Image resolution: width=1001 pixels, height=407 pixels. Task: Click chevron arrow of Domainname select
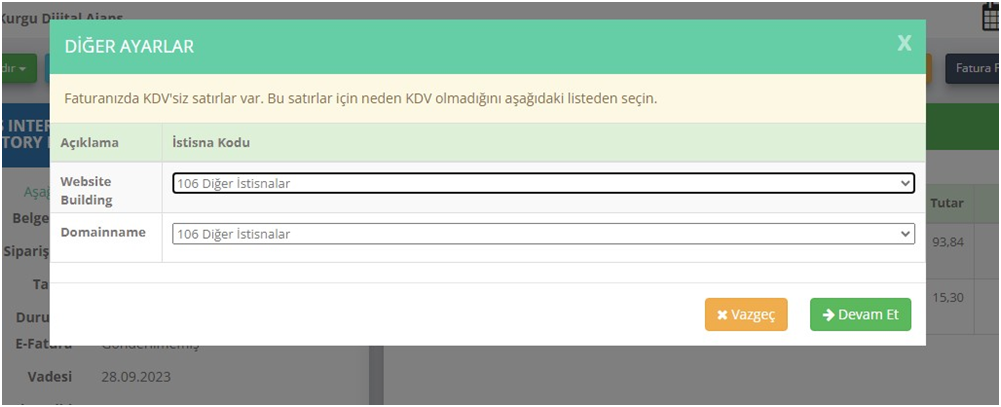[x=905, y=234]
